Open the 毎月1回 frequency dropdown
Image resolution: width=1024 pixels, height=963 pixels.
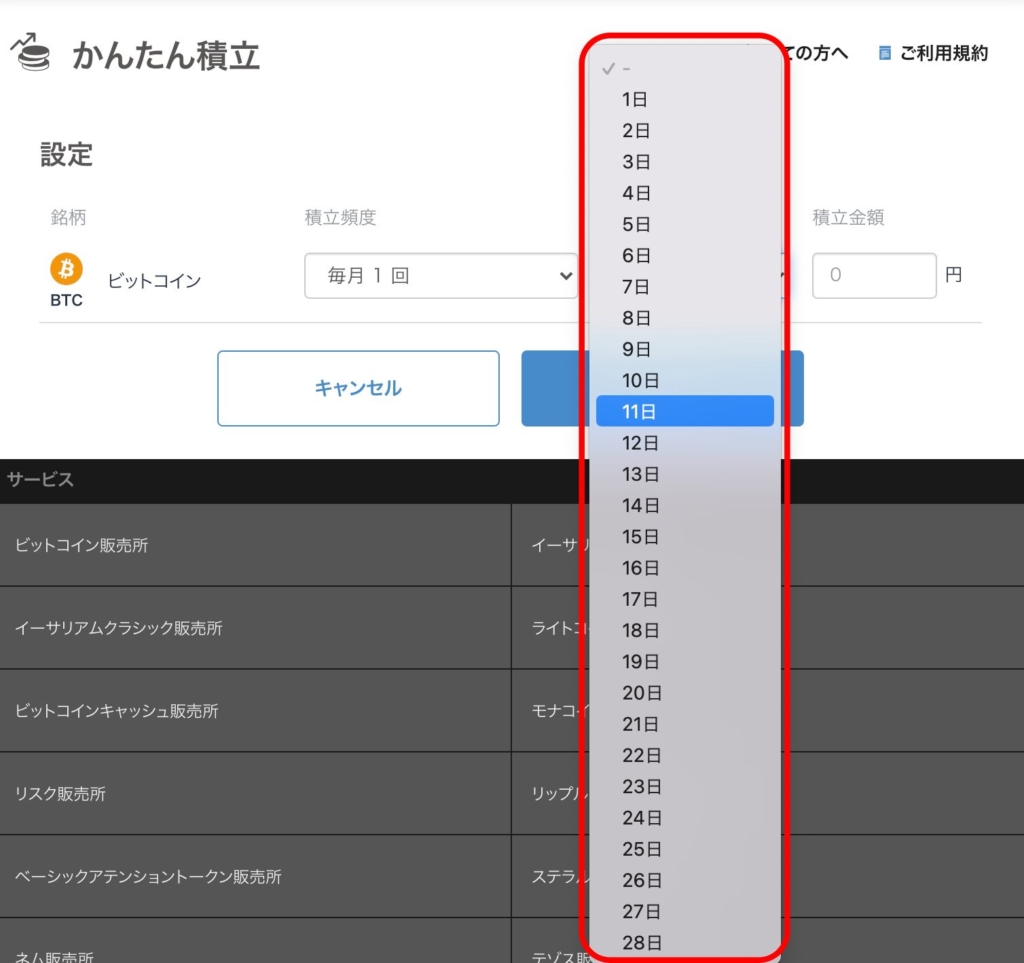(x=440, y=275)
